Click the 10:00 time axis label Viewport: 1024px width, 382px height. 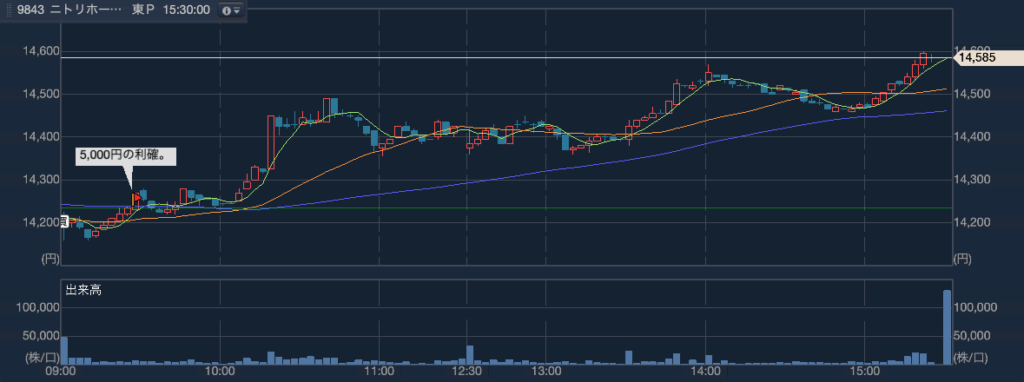pyautogui.click(x=220, y=373)
